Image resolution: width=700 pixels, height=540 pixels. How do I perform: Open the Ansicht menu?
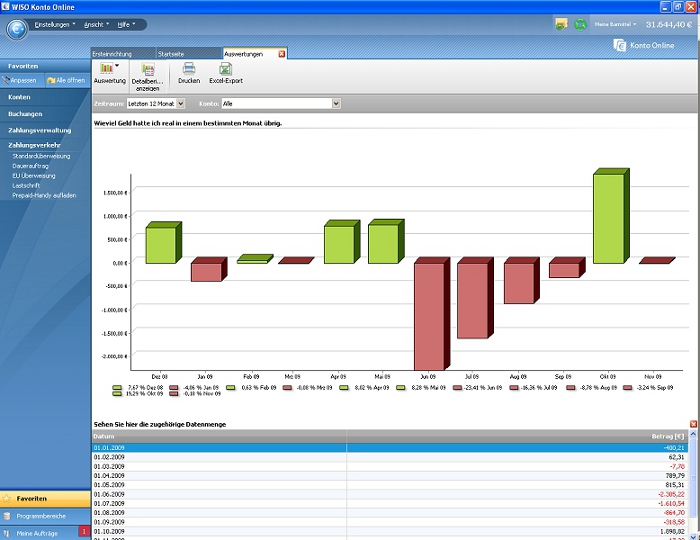pyautogui.click(x=96, y=24)
